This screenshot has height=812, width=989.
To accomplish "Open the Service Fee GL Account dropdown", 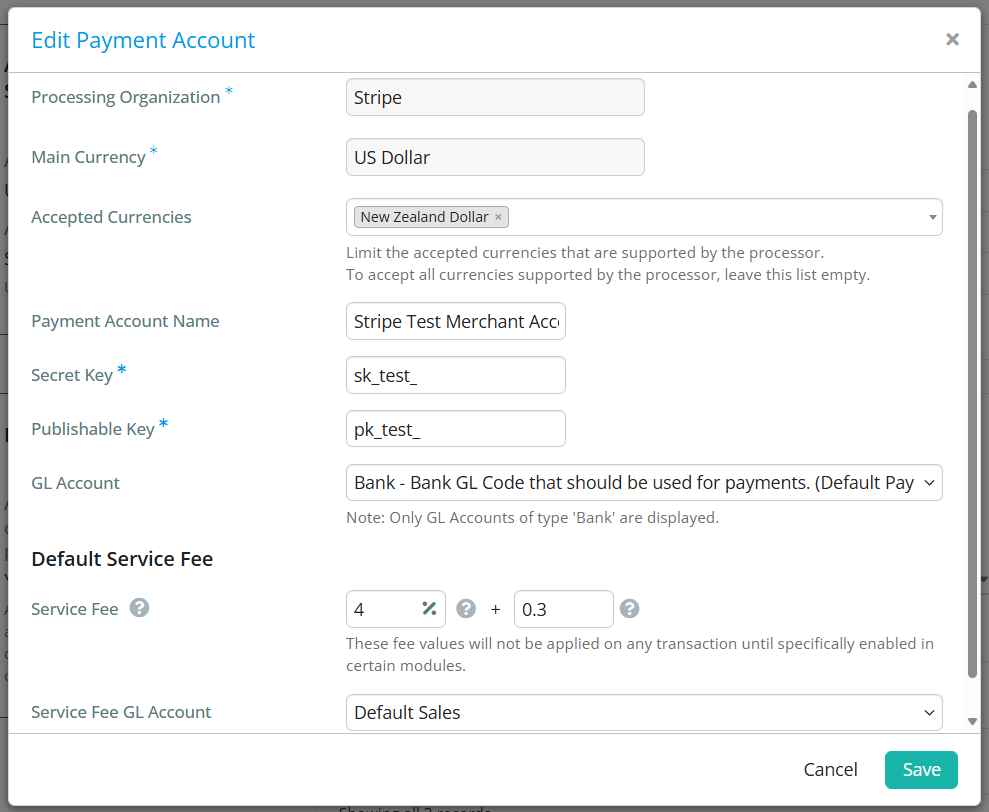I will pos(644,712).
